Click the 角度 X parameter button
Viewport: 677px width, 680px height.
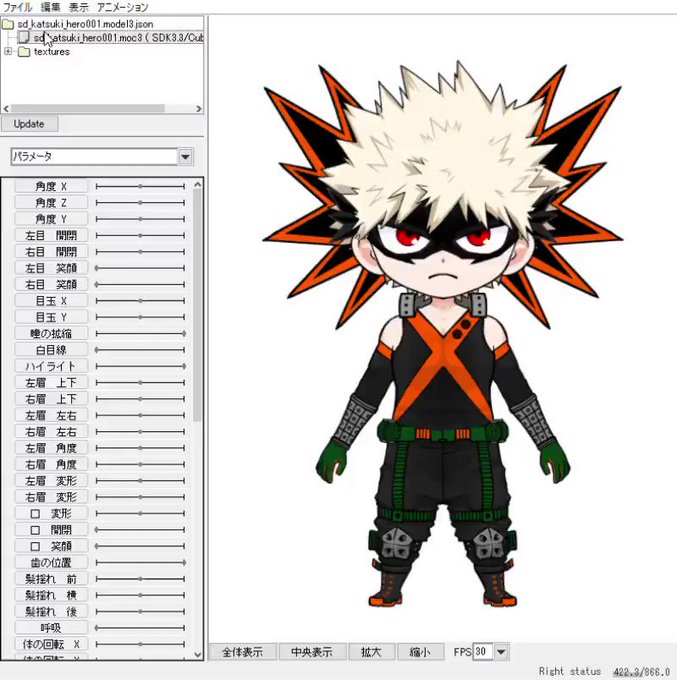[51, 186]
